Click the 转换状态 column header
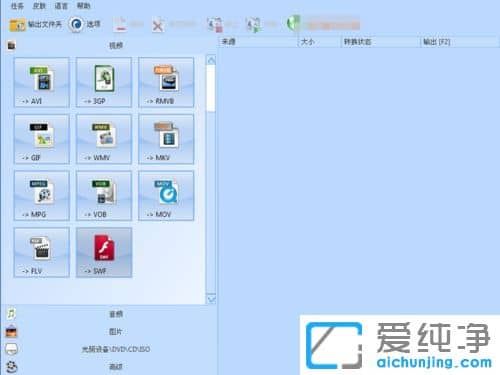 point(380,42)
